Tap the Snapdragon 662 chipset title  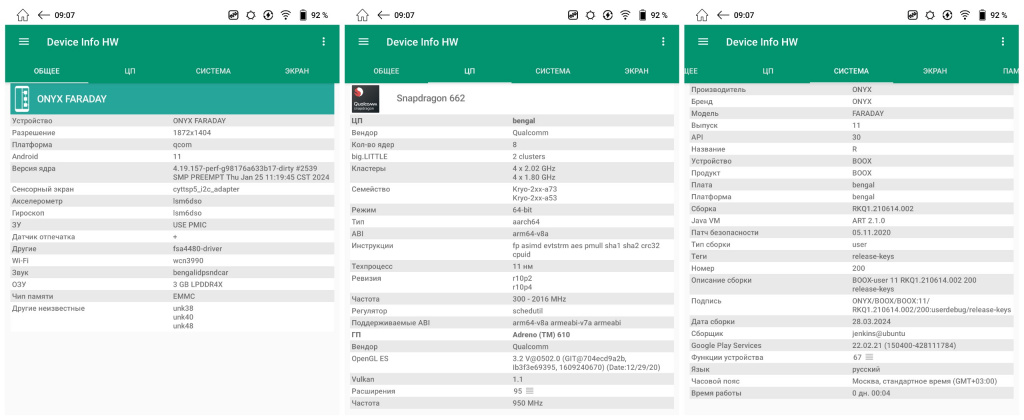point(431,99)
